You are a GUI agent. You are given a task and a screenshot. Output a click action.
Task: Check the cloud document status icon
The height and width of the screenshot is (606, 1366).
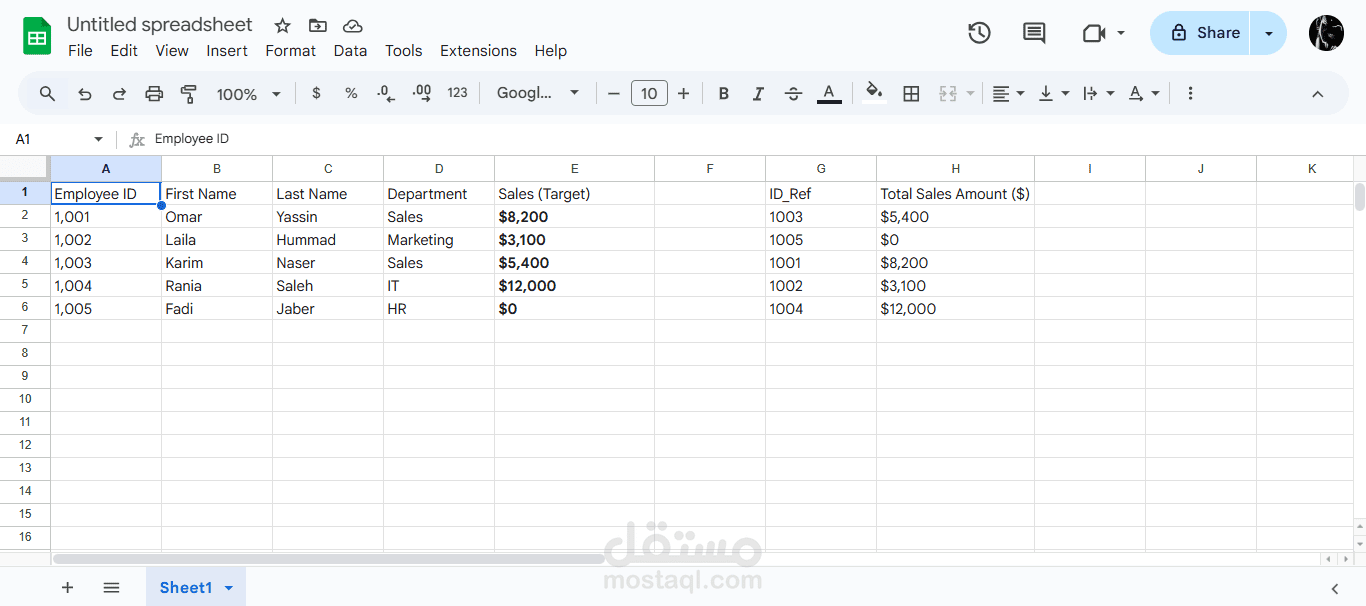tap(352, 26)
